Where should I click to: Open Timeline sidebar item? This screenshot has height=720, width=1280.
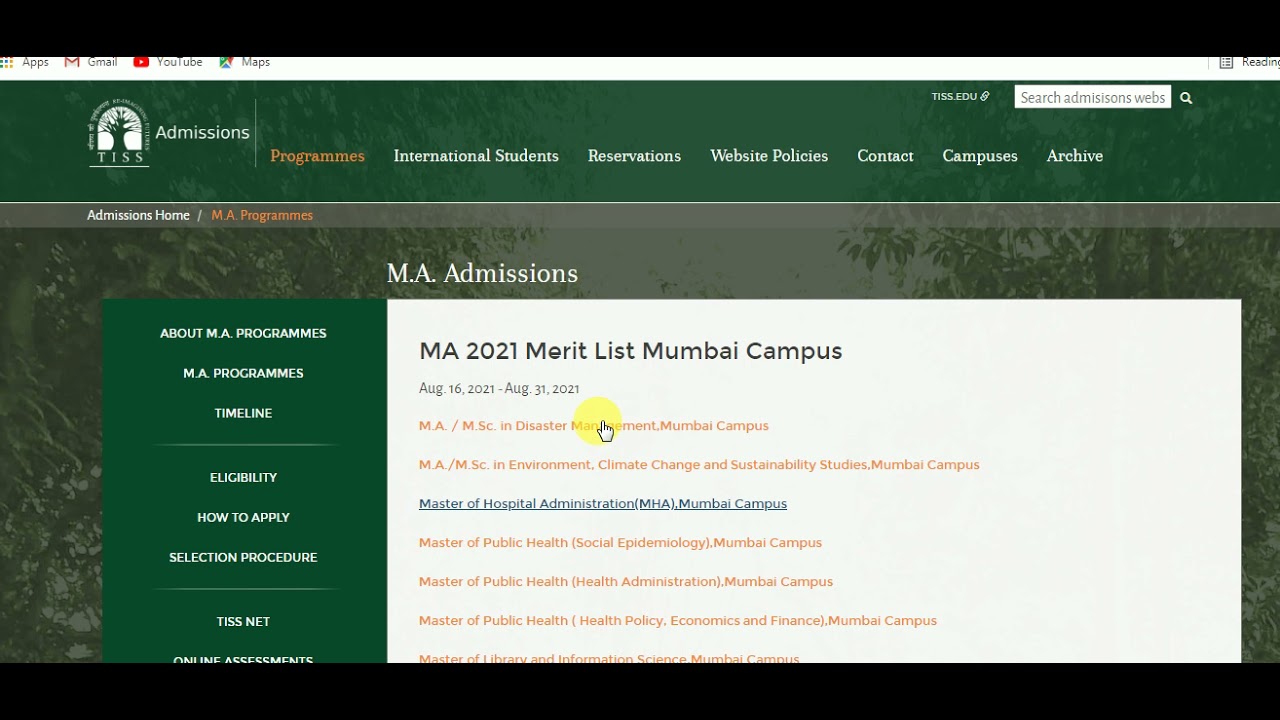pyautogui.click(x=243, y=413)
